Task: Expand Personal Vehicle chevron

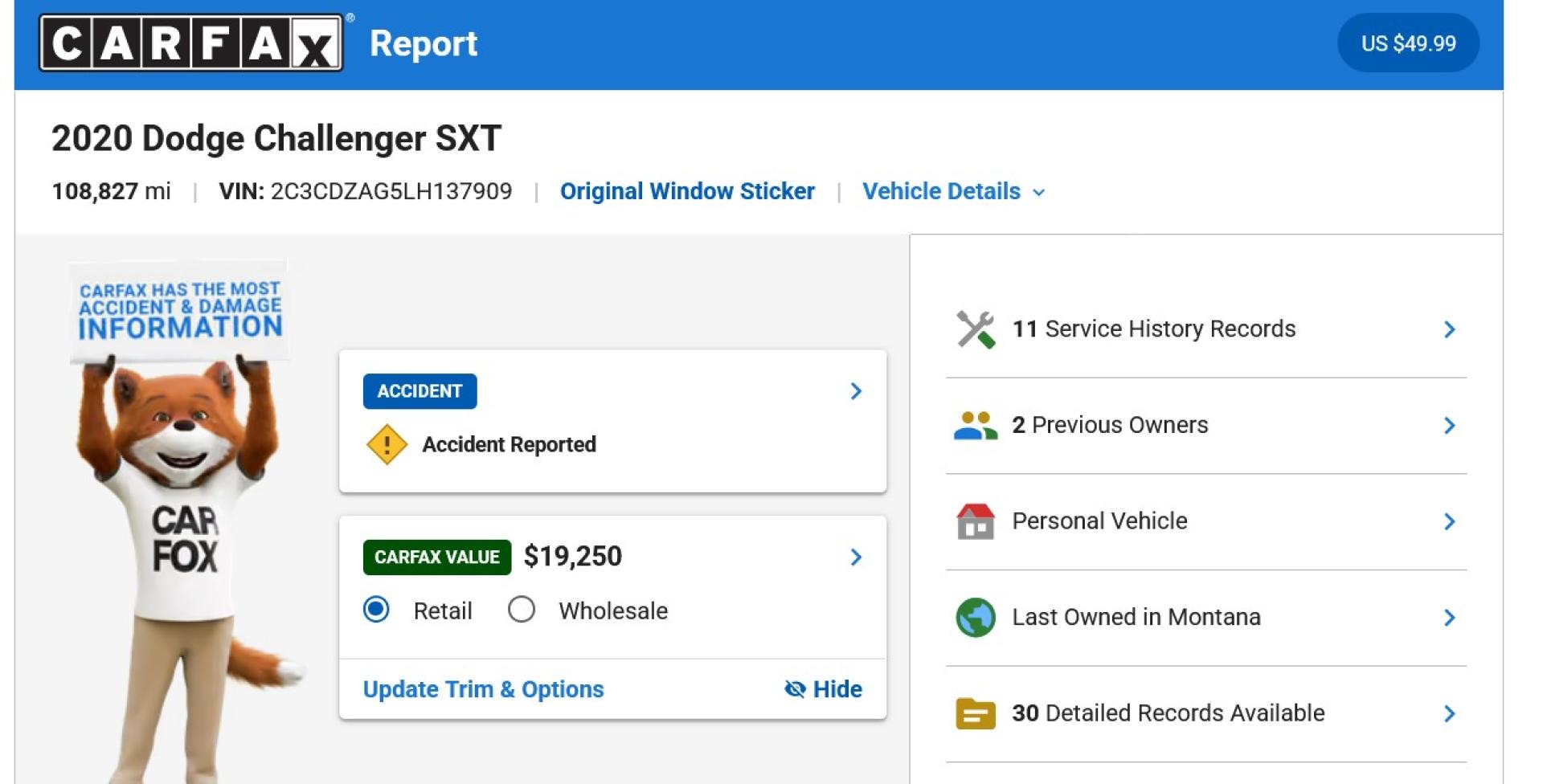Action: tap(1450, 522)
